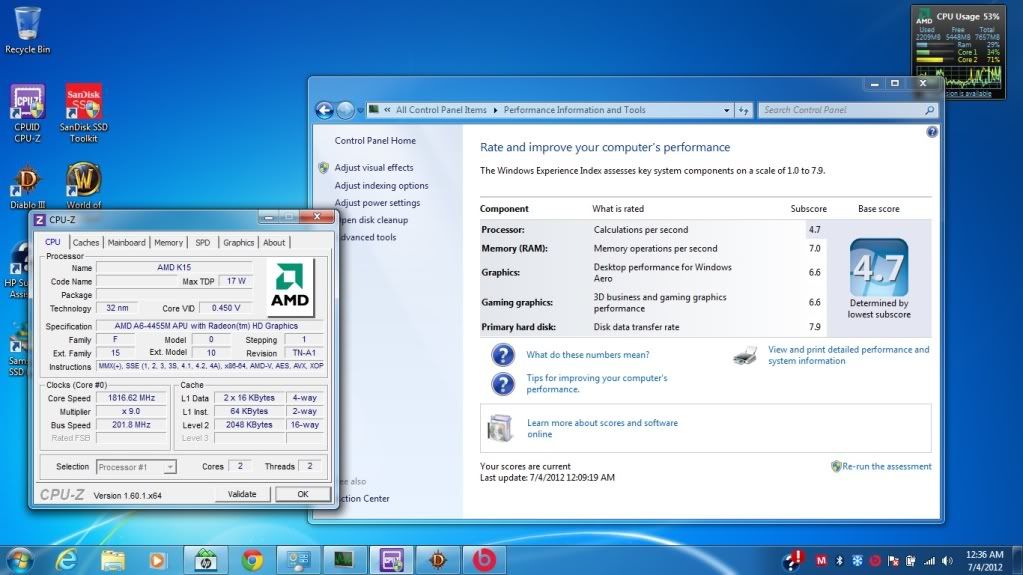This screenshot has width=1023, height=575.
Task: Open recent pages dropdown next to forward button
Action: [360, 110]
